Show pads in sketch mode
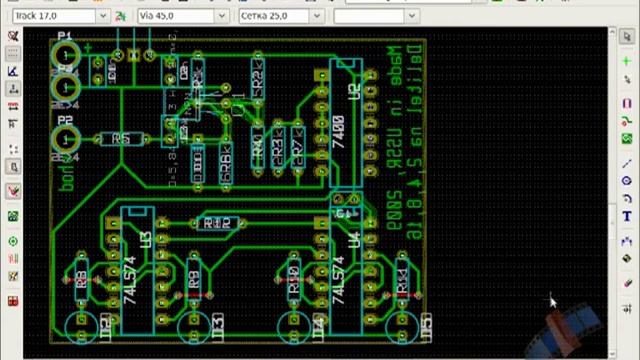The image size is (640, 360). click(13, 241)
